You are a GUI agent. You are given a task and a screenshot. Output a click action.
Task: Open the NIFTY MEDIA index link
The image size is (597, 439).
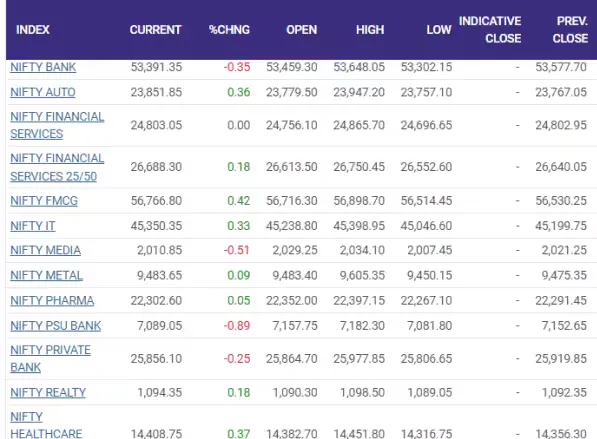click(45, 250)
